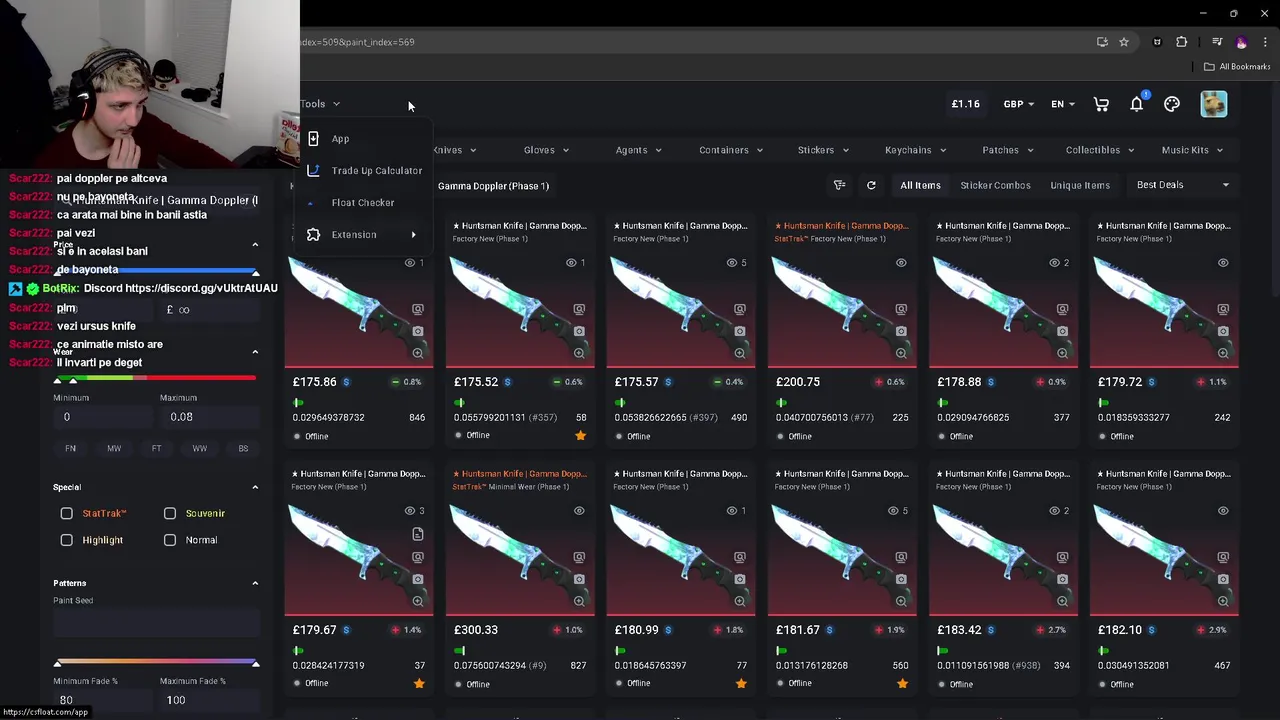
Task: Collapse the Special filter section
Action: click(255, 487)
